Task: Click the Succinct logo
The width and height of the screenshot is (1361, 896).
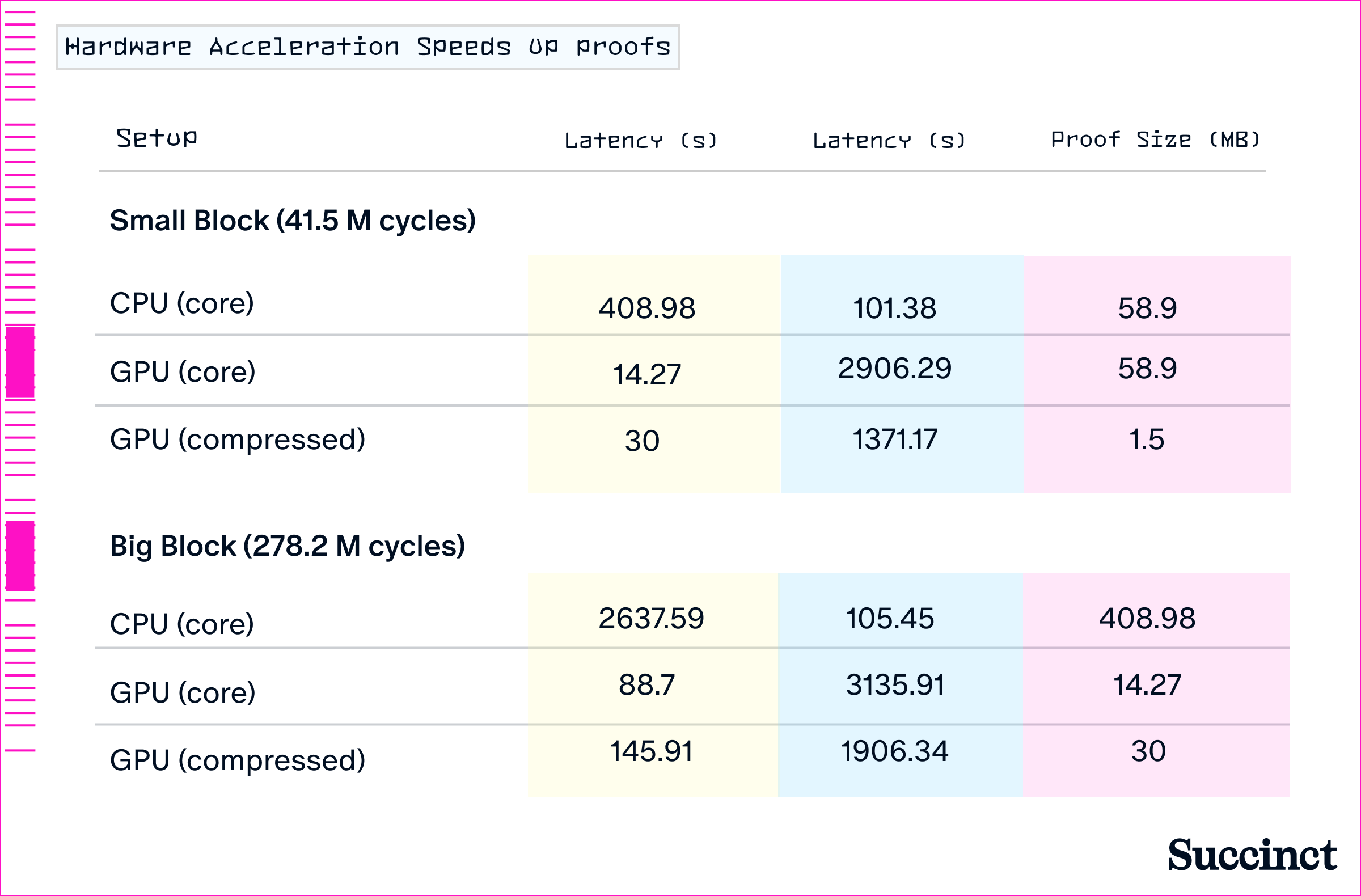Action: pos(1251,855)
